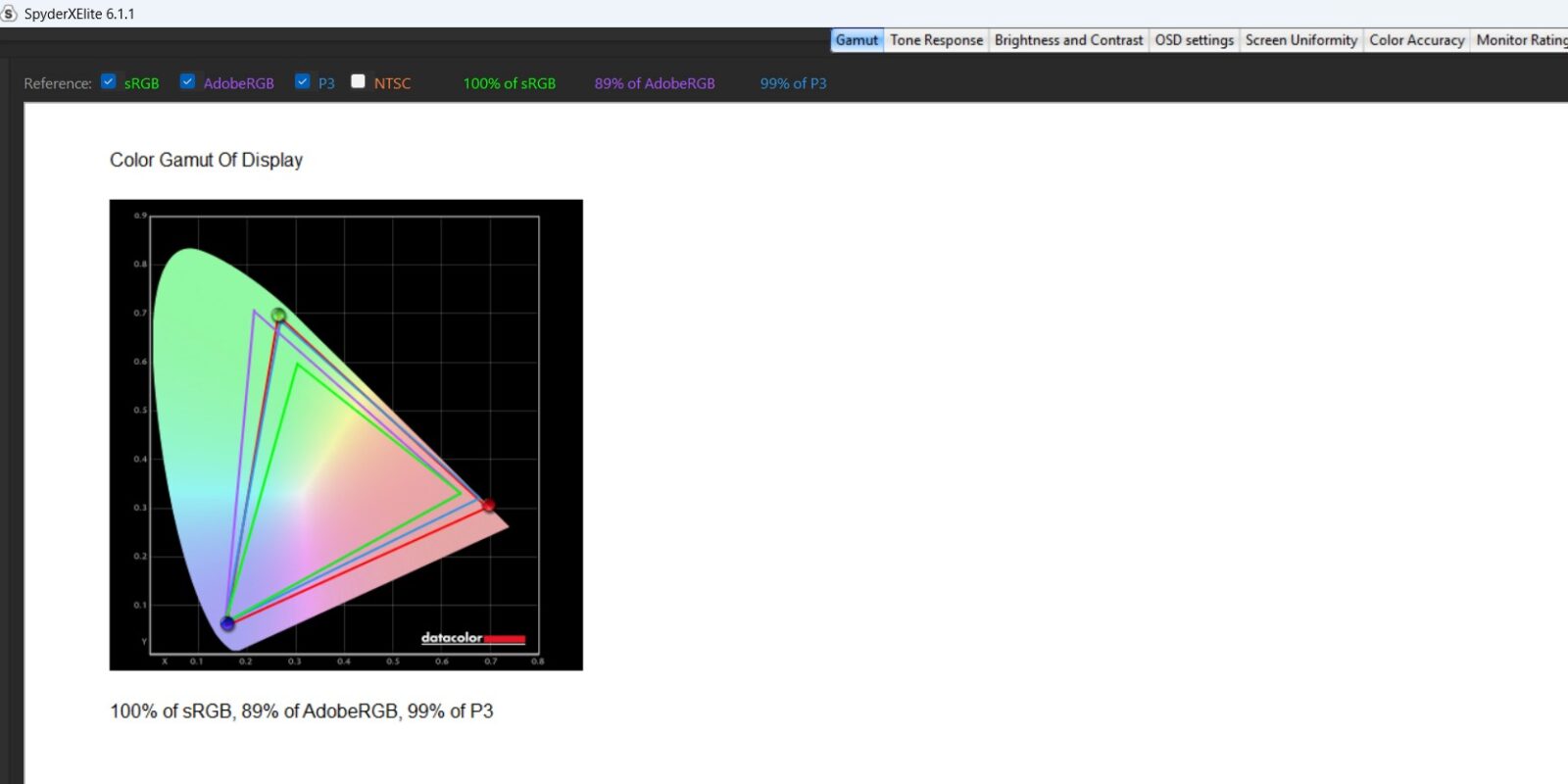Image resolution: width=1568 pixels, height=784 pixels.
Task: Switch to the Tone Response tab
Action: pos(936,40)
